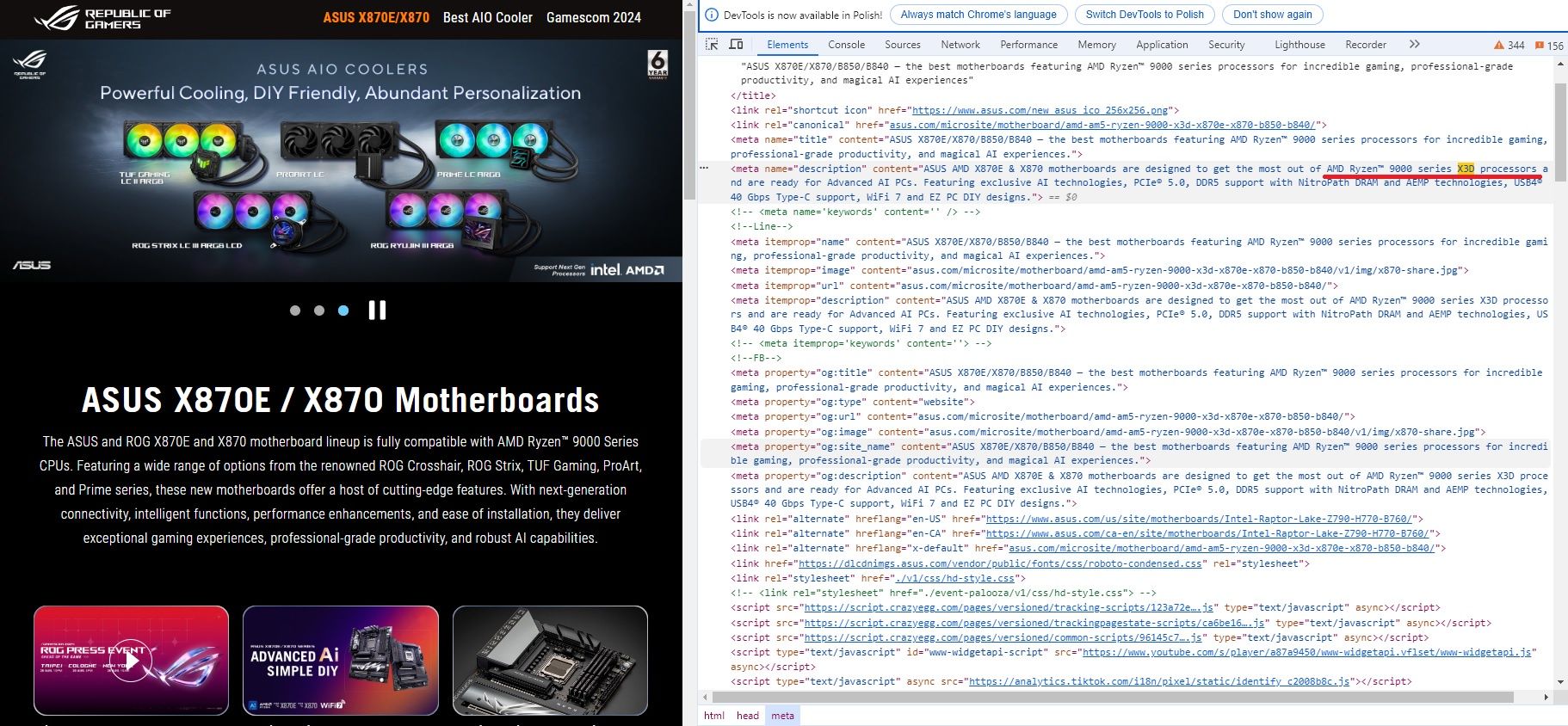The width and height of the screenshot is (1568, 726).
Task: Go to the Performance tab
Action: pos(1029,45)
